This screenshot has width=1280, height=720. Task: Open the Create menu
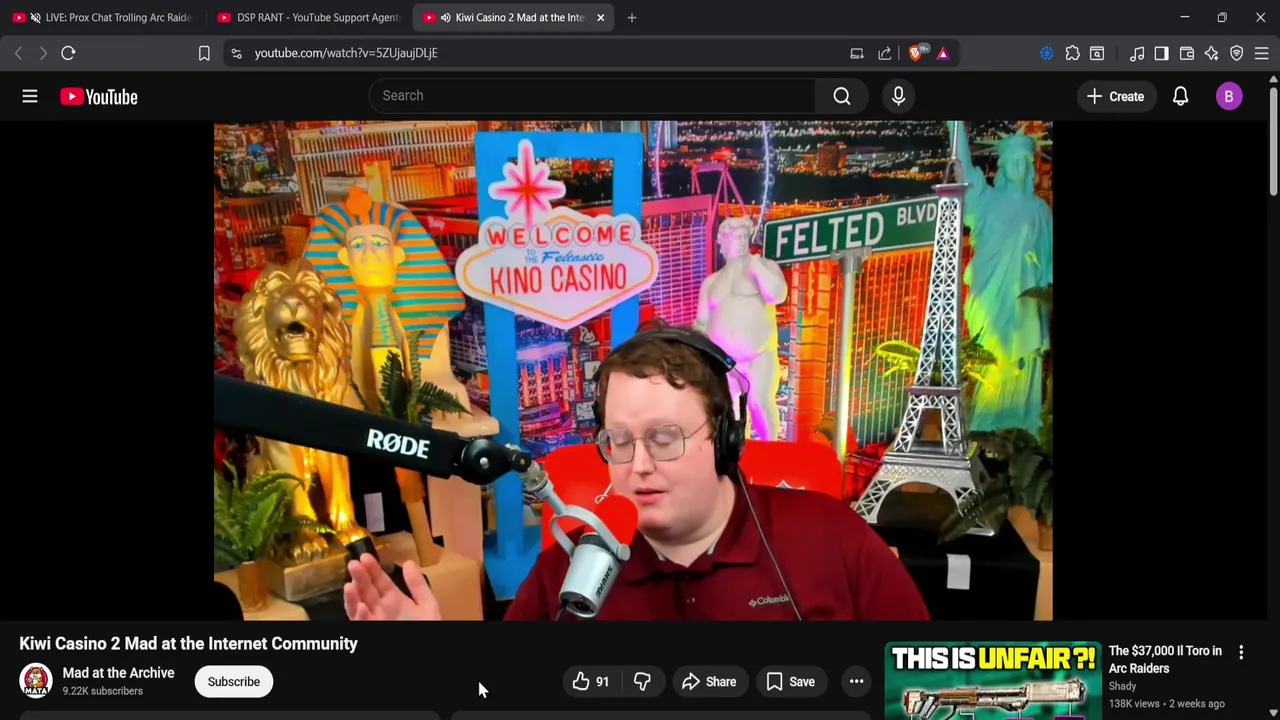pyautogui.click(x=1115, y=96)
